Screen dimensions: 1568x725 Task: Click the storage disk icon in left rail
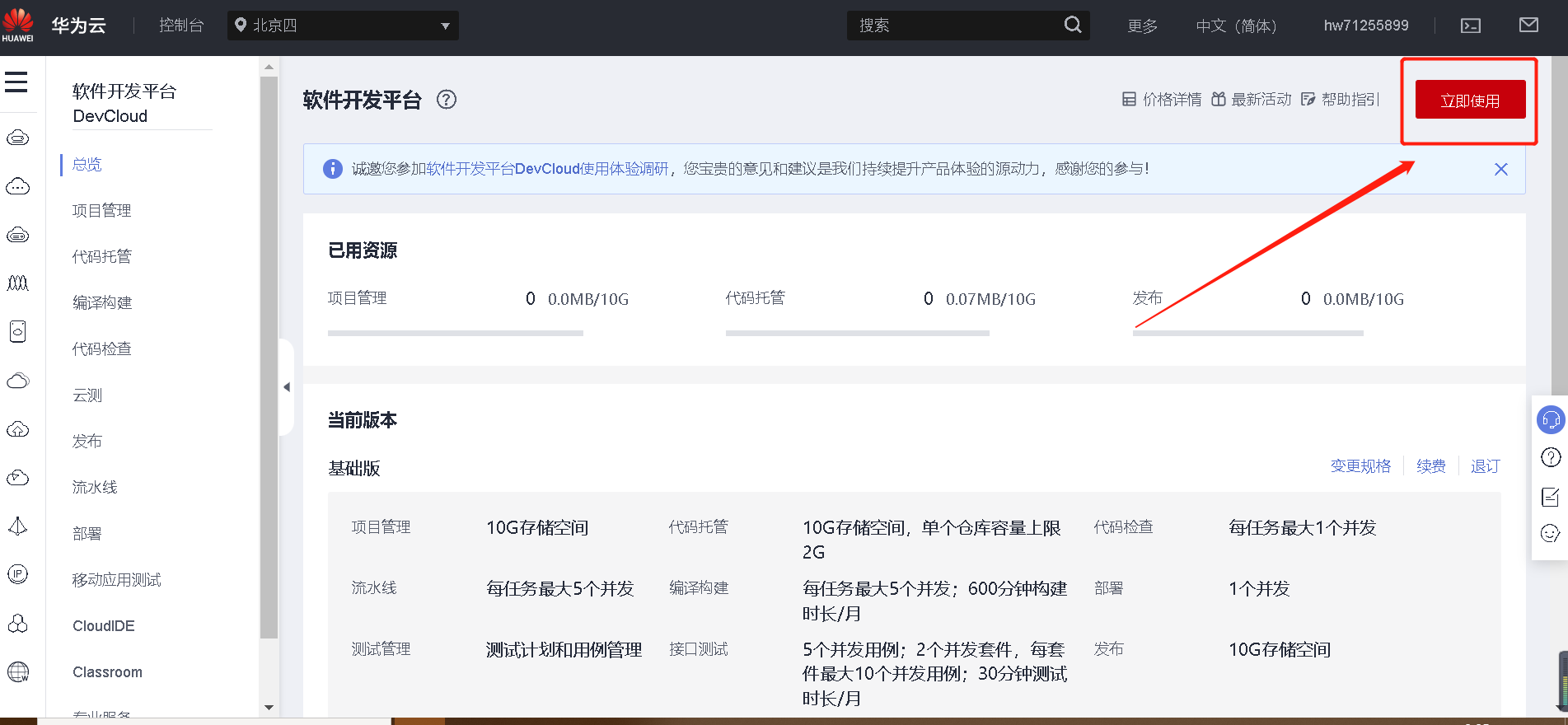coord(18,331)
